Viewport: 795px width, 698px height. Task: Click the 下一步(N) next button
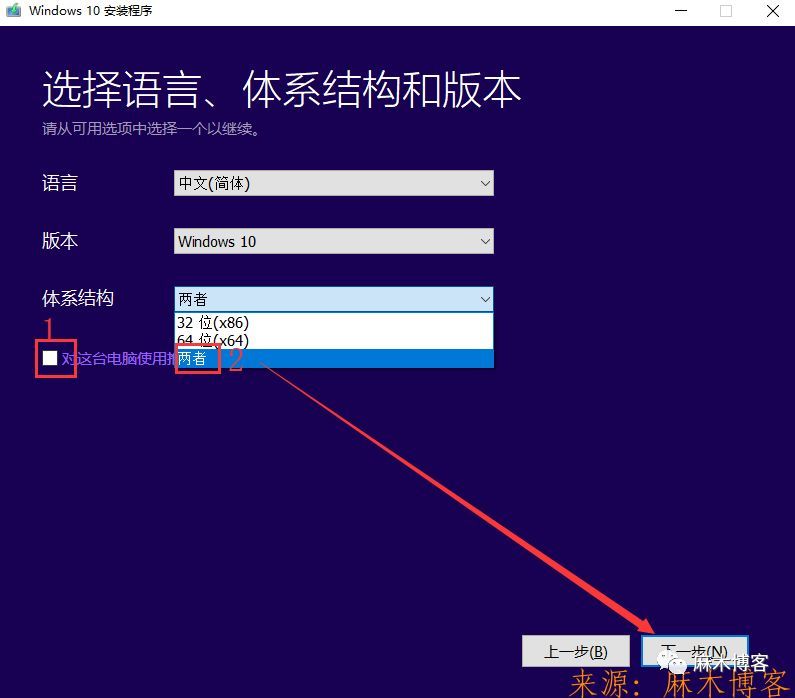[x=695, y=651]
